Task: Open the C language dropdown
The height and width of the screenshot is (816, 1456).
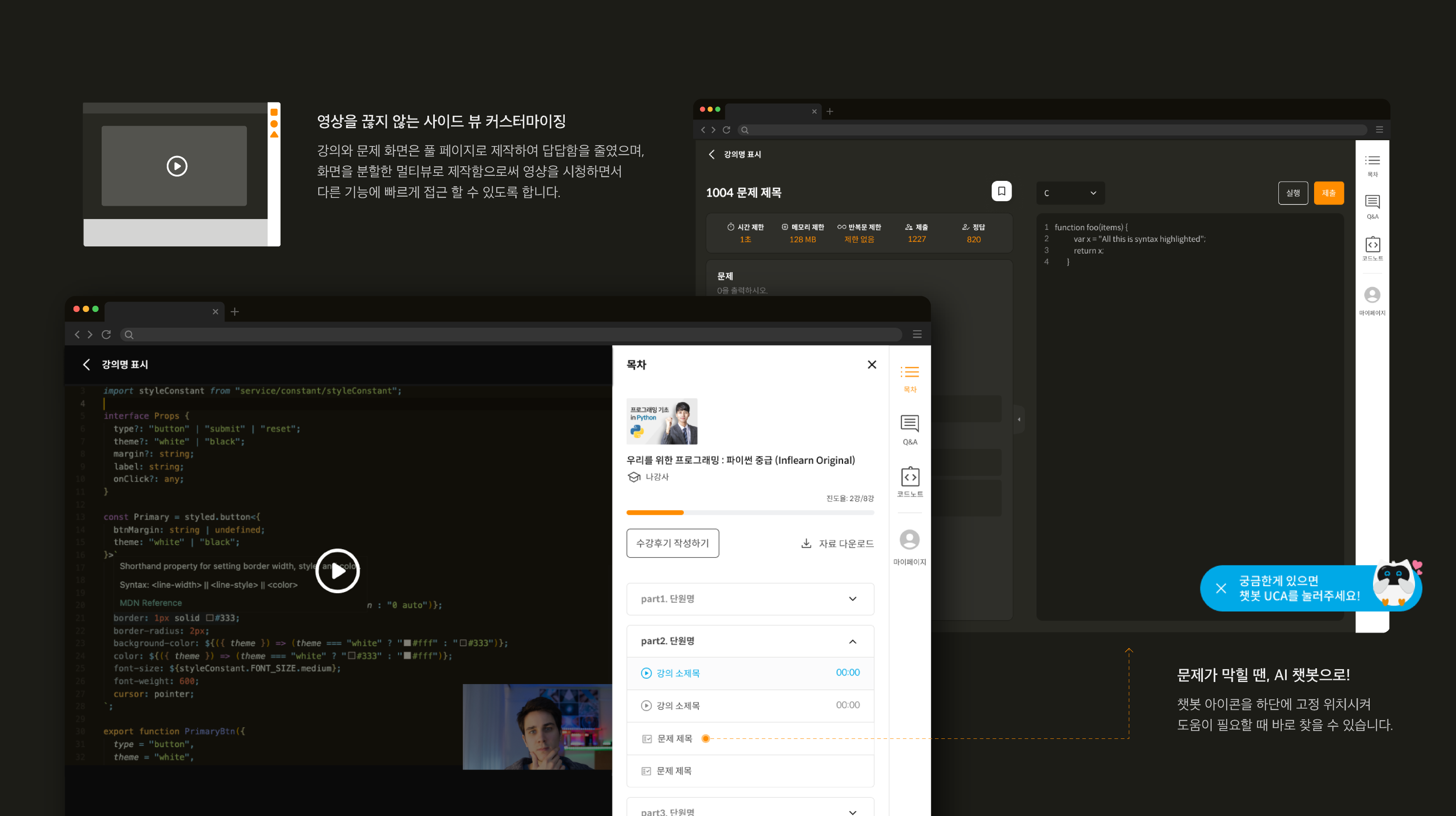Action: click(x=1070, y=193)
